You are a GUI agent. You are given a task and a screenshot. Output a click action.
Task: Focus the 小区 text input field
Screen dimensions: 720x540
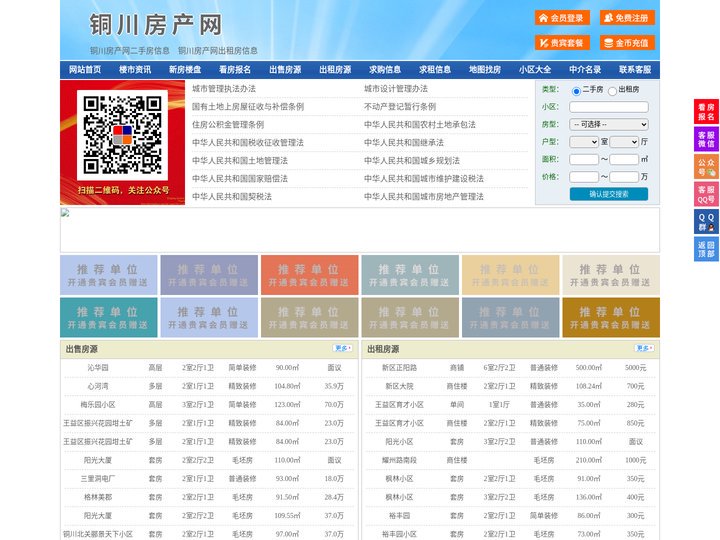click(609, 107)
